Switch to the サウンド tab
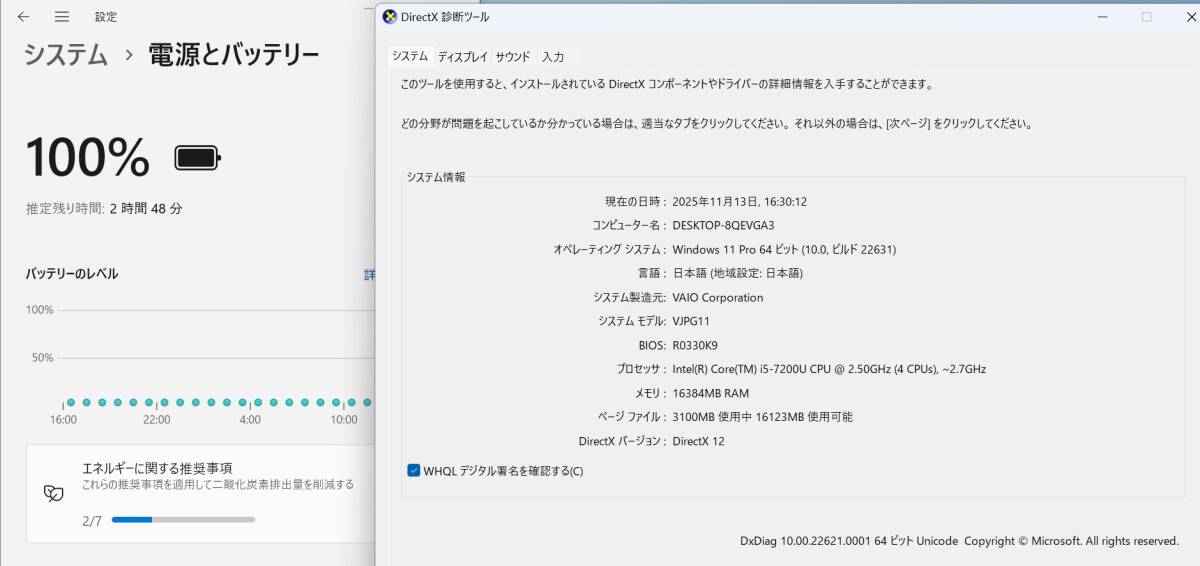 [x=513, y=57]
